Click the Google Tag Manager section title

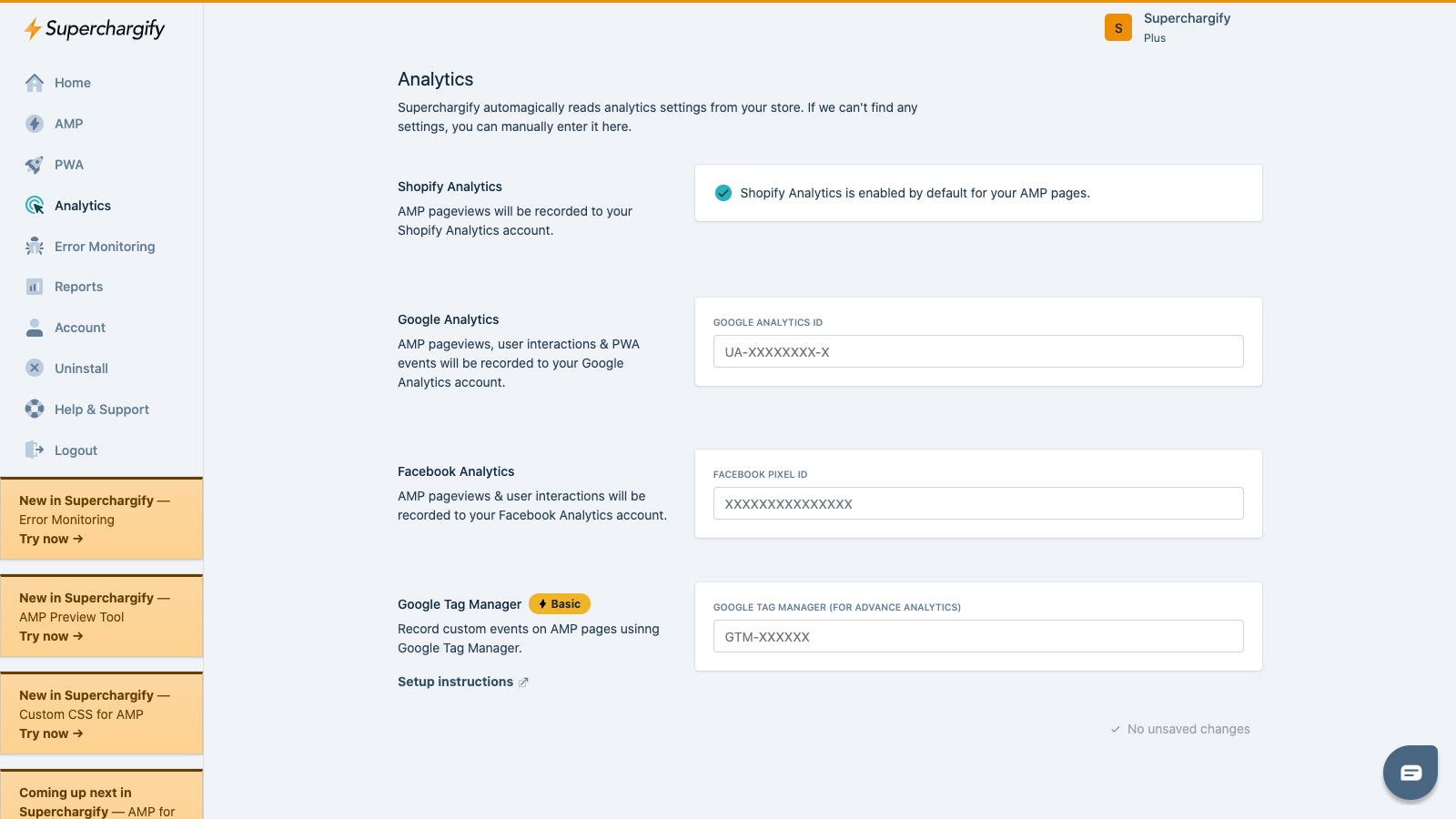(460, 604)
